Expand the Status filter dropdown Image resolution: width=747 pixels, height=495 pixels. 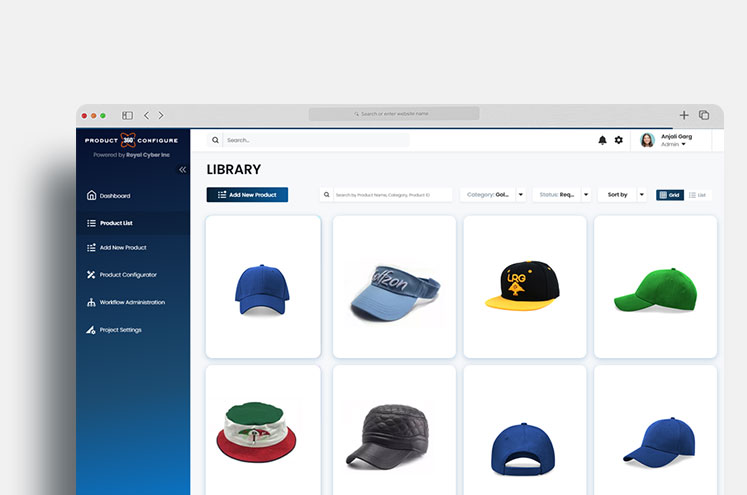tap(586, 195)
